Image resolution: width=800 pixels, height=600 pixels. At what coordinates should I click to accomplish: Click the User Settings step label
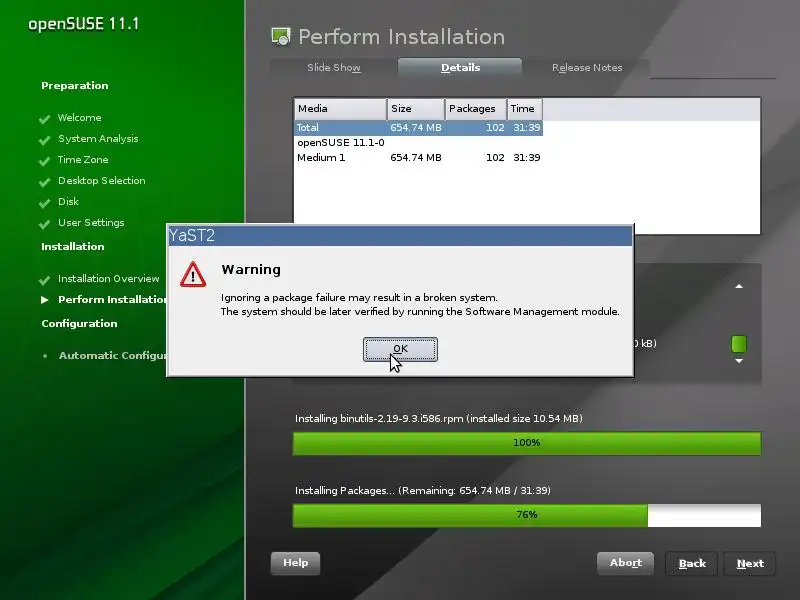coord(91,222)
